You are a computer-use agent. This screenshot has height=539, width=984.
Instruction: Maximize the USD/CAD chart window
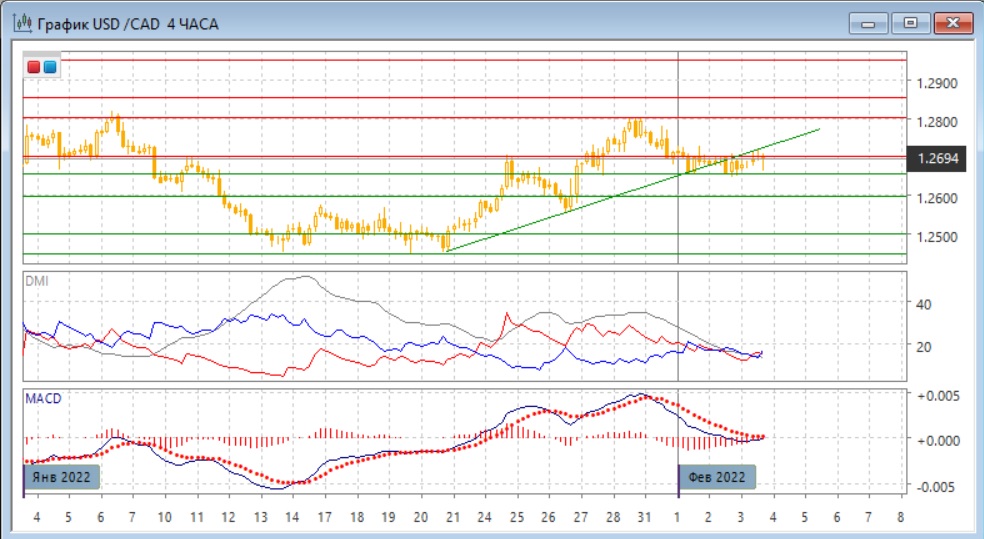pos(911,22)
